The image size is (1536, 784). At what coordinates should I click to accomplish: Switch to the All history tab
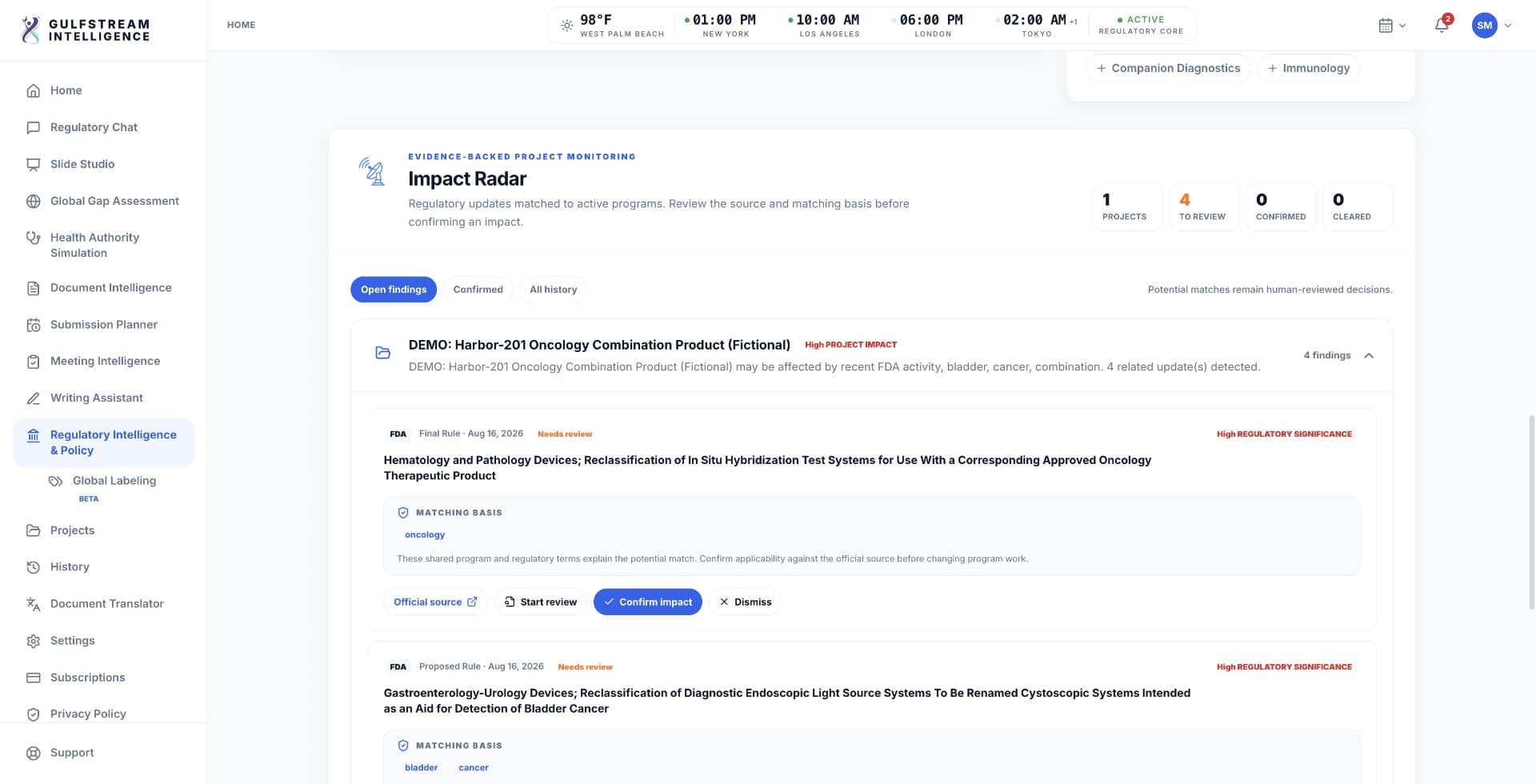(x=553, y=290)
